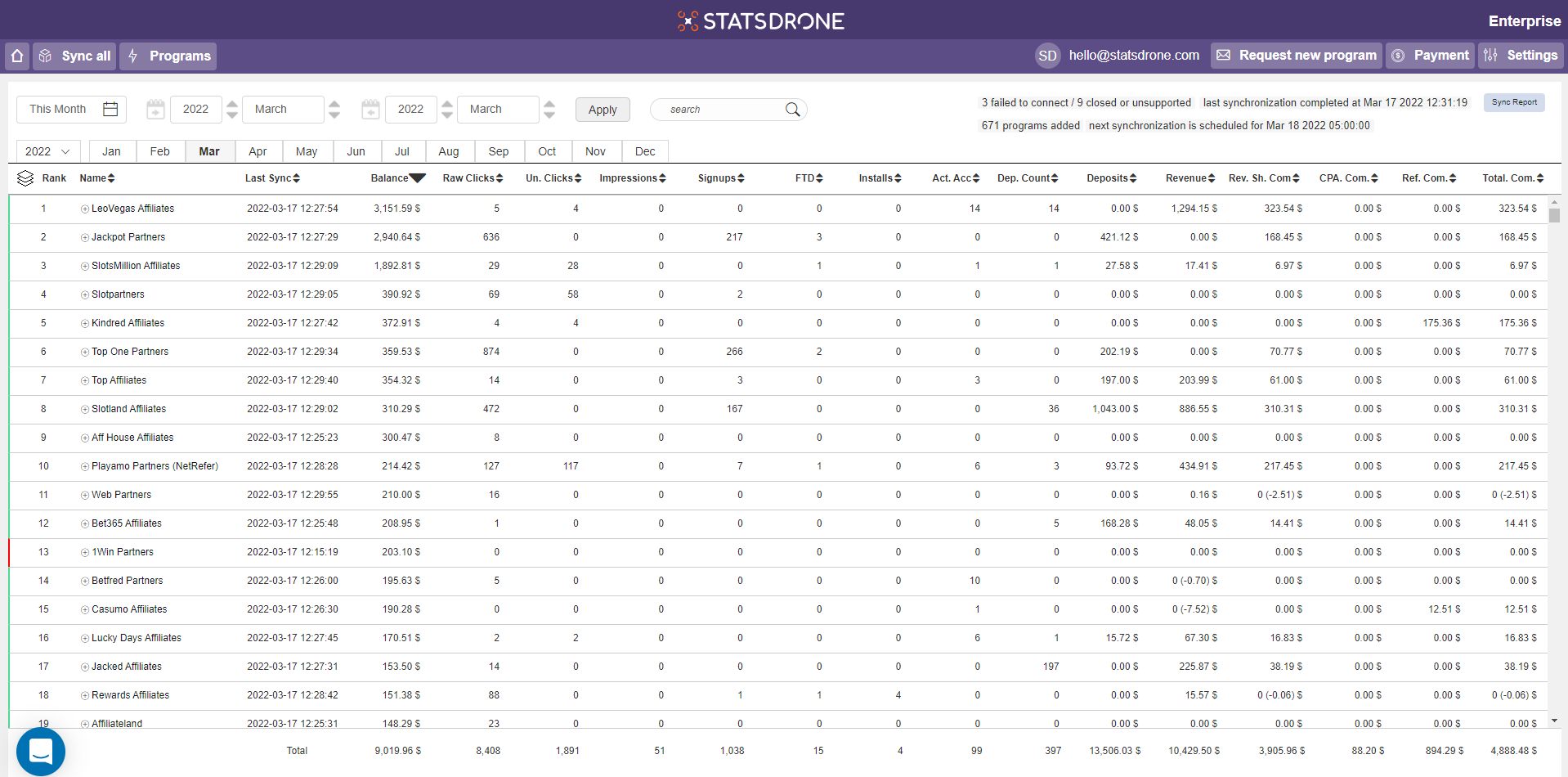Image resolution: width=1568 pixels, height=777 pixels.
Task: Click the table scrollbar down arrow
Action: [1554, 721]
